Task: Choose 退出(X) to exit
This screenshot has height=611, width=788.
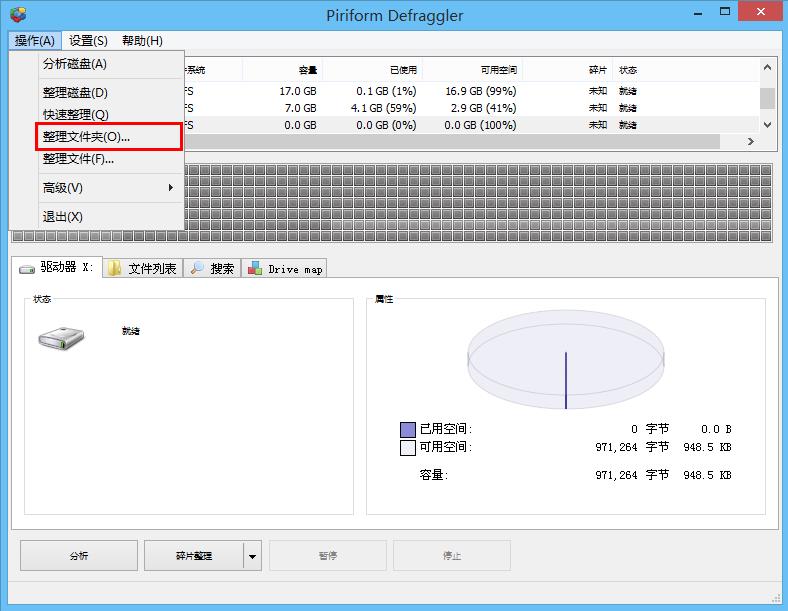Action: (x=110, y=217)
